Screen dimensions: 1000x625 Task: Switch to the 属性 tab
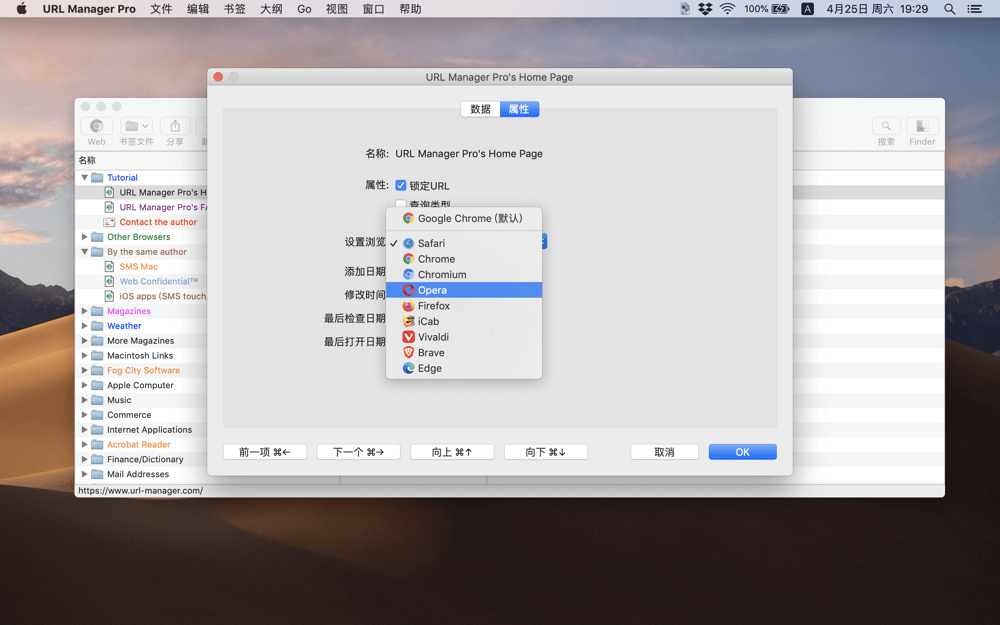[519, 109]
